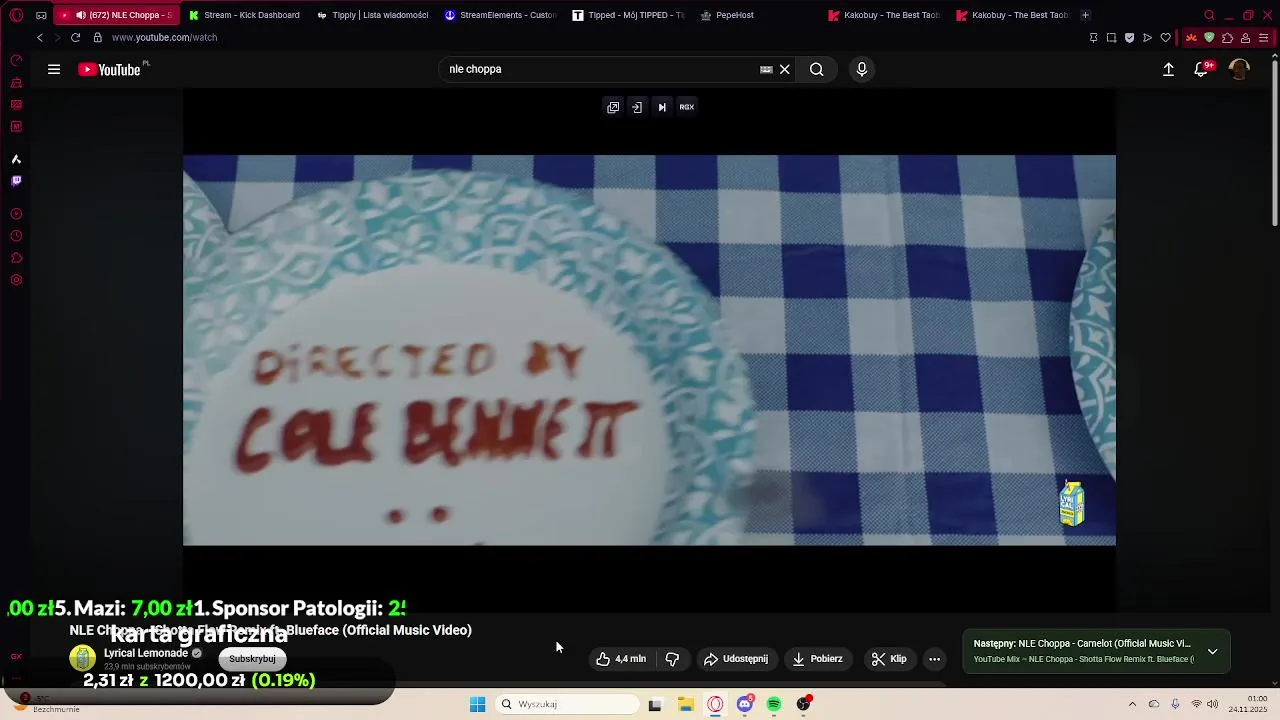Expand the Następny playlist panel chevron

(1212, 651)
